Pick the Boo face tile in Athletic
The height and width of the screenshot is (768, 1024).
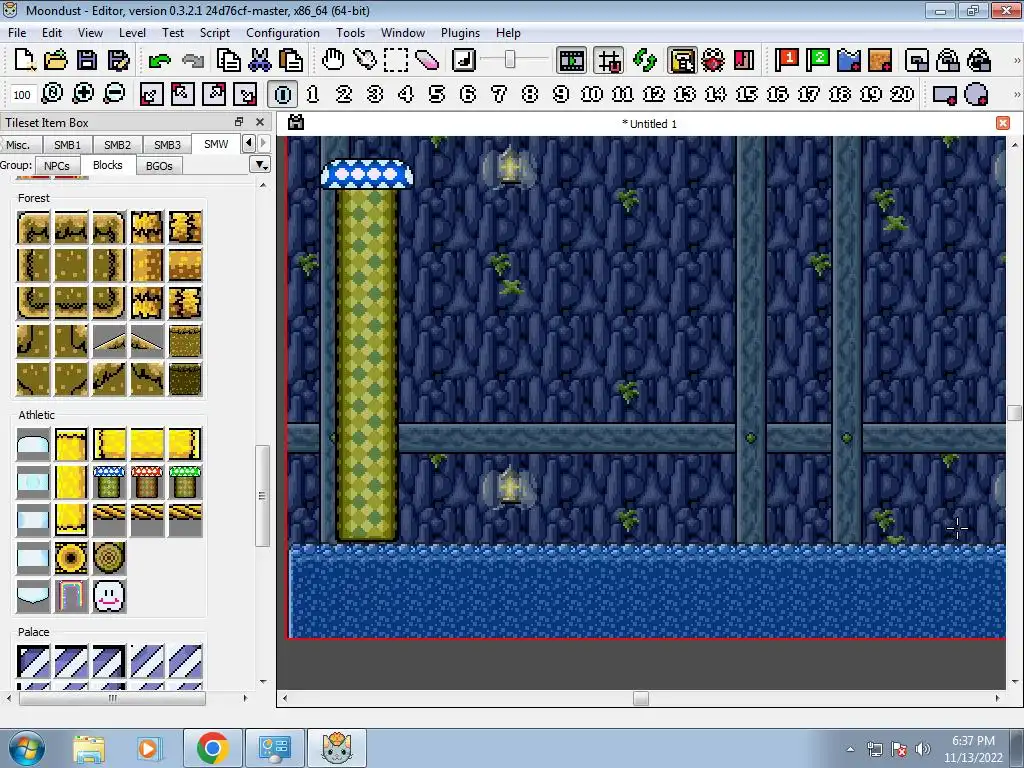tap(109, 596)
